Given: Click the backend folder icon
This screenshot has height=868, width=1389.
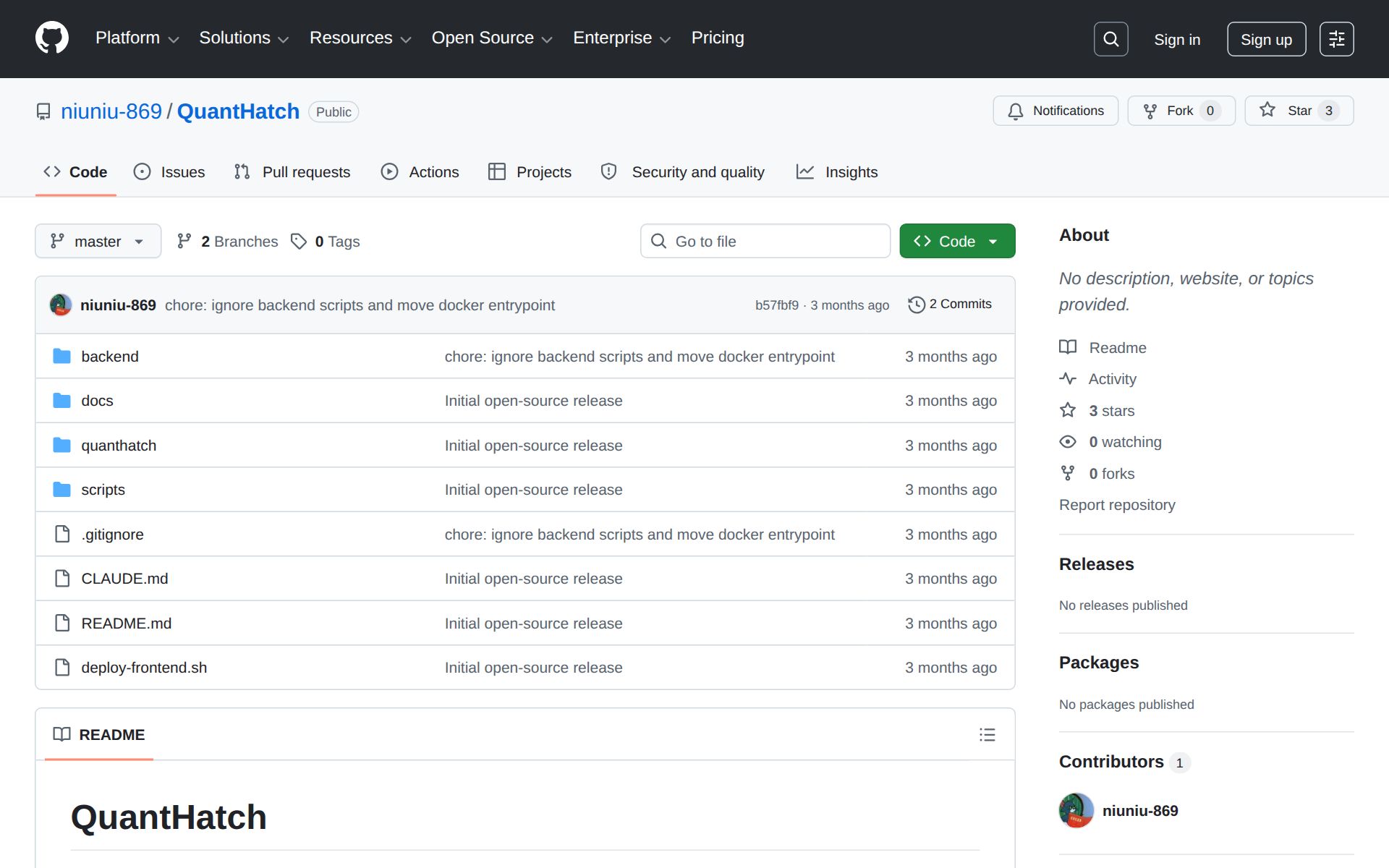Looking at the screenshot, I should 62,356.
